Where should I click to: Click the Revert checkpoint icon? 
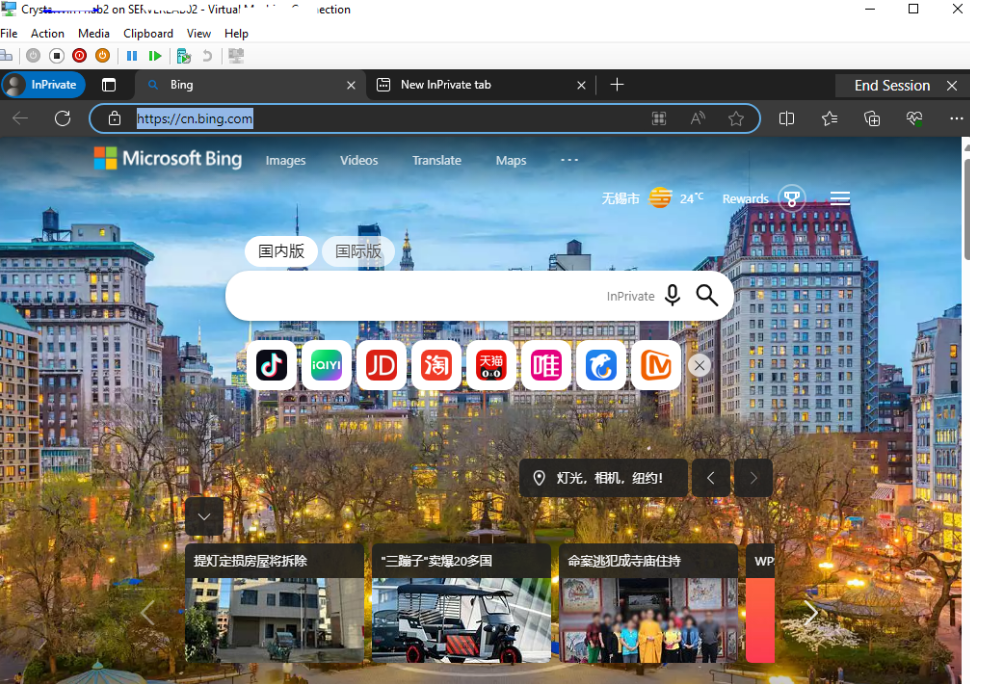(206, 56)
